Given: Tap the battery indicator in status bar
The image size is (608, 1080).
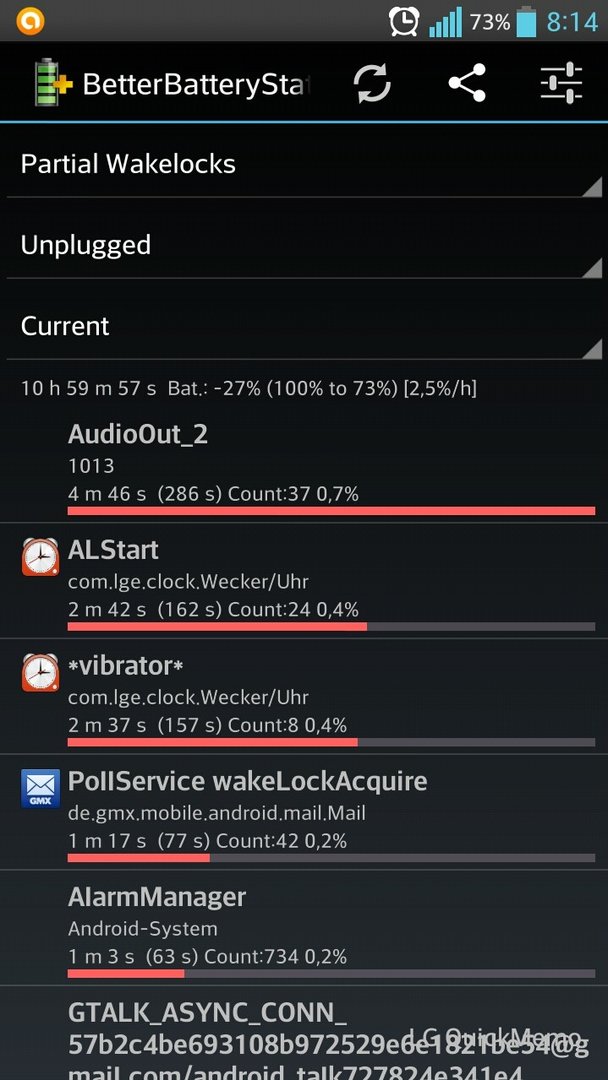Looking at the screenshot, I should (525, 21).
